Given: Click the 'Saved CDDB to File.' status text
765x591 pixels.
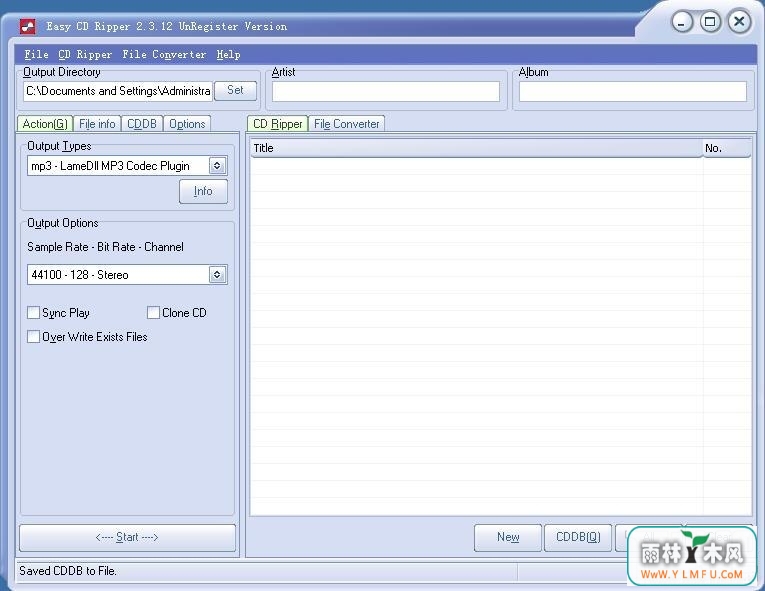Looking at the screenshot, I should tap(68, 571).
